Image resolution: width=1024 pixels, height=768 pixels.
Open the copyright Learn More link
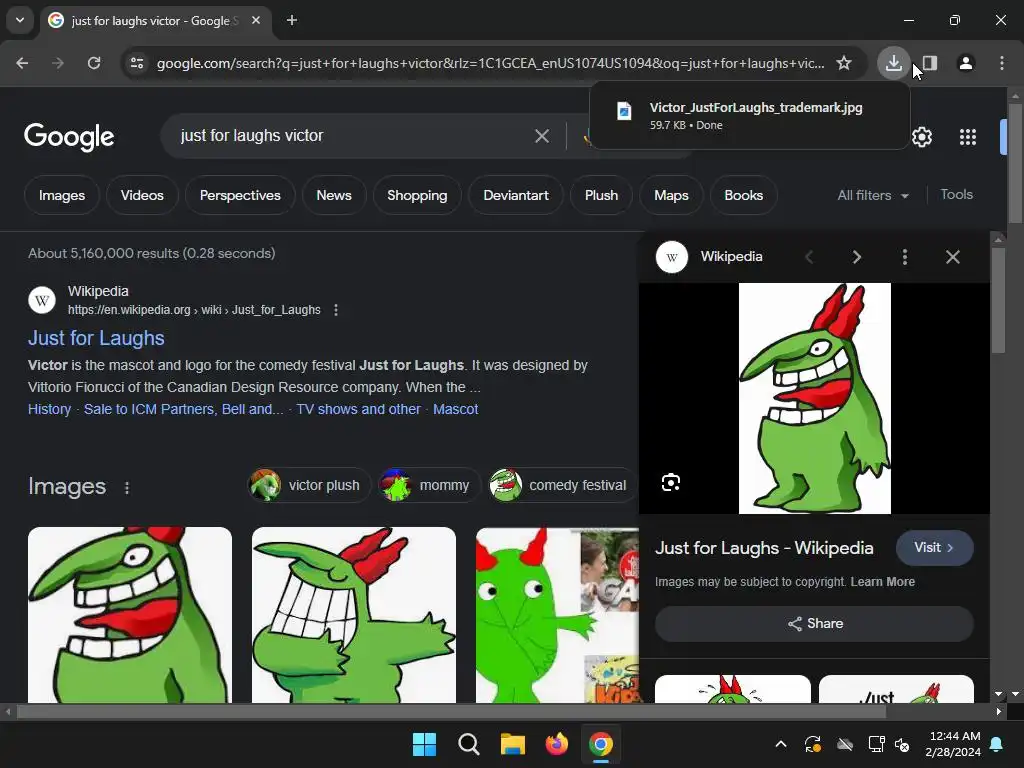pos(882,582)
